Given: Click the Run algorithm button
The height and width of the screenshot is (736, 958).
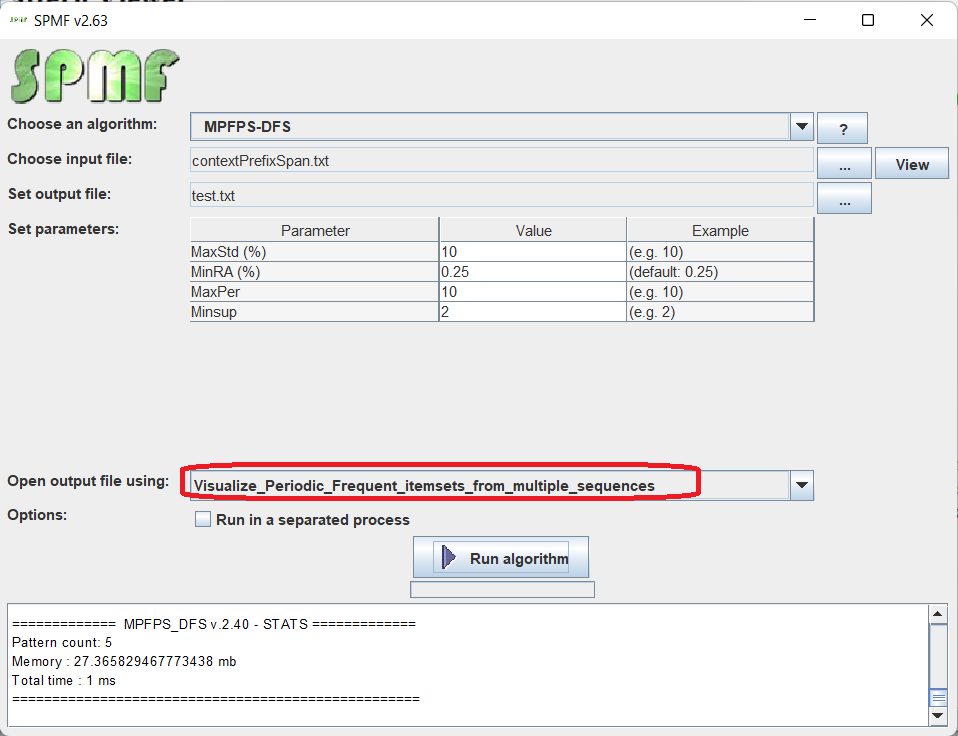Looking at the screenshot, I should click(501, 558).
